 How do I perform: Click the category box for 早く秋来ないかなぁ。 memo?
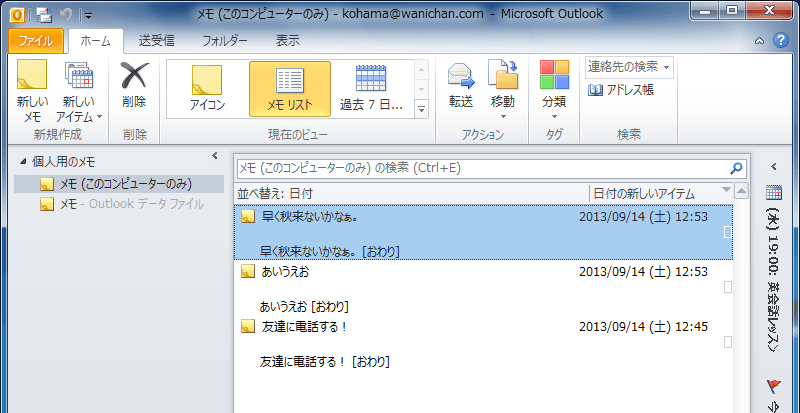(728, 232)
